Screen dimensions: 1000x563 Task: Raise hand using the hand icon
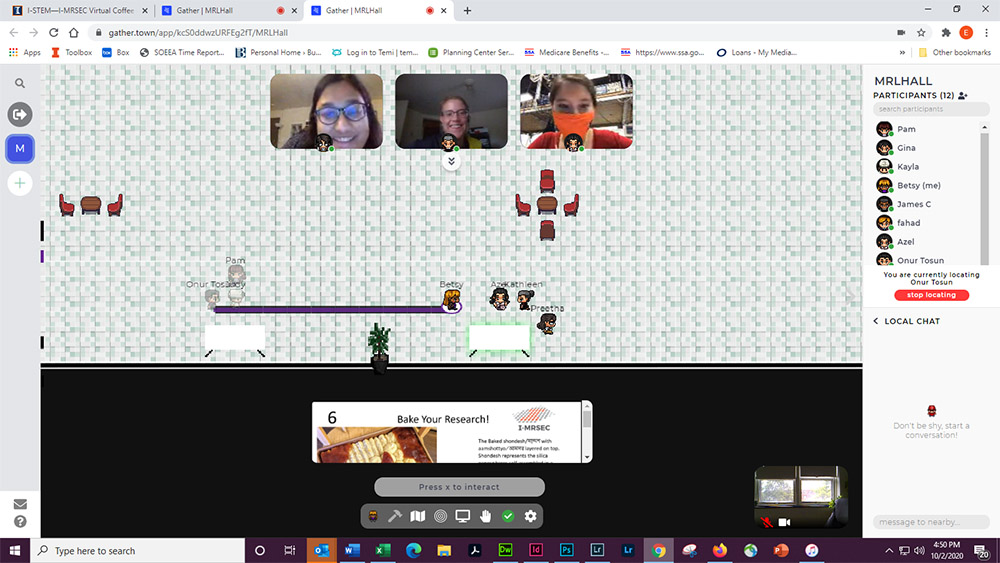486,516
